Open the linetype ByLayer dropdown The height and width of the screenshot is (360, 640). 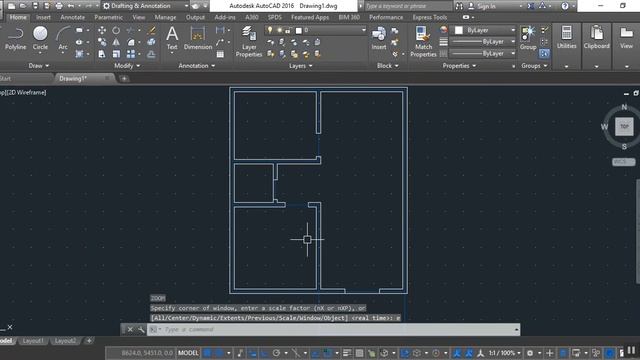pos(482,53)
